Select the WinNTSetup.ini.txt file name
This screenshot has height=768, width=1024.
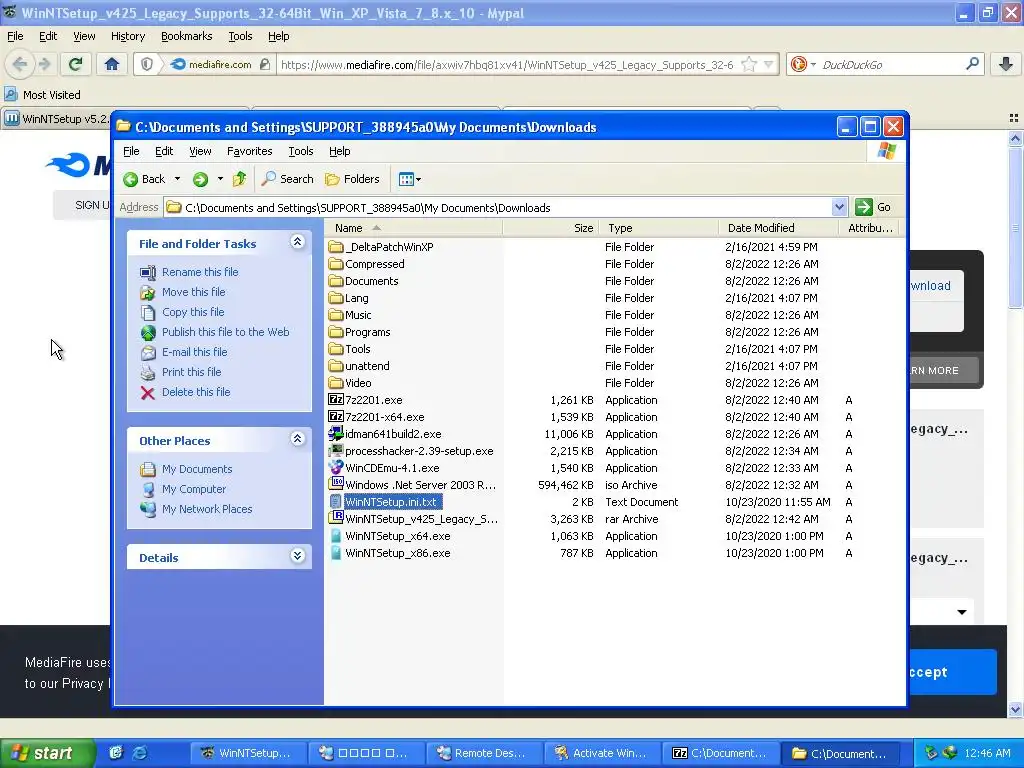point(391,502)
